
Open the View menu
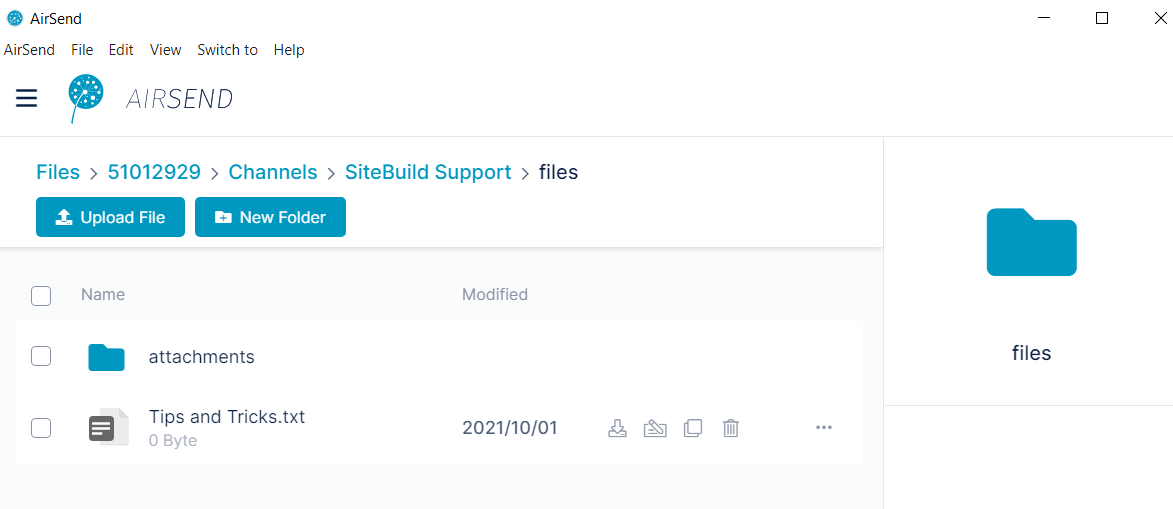(165, 50)
